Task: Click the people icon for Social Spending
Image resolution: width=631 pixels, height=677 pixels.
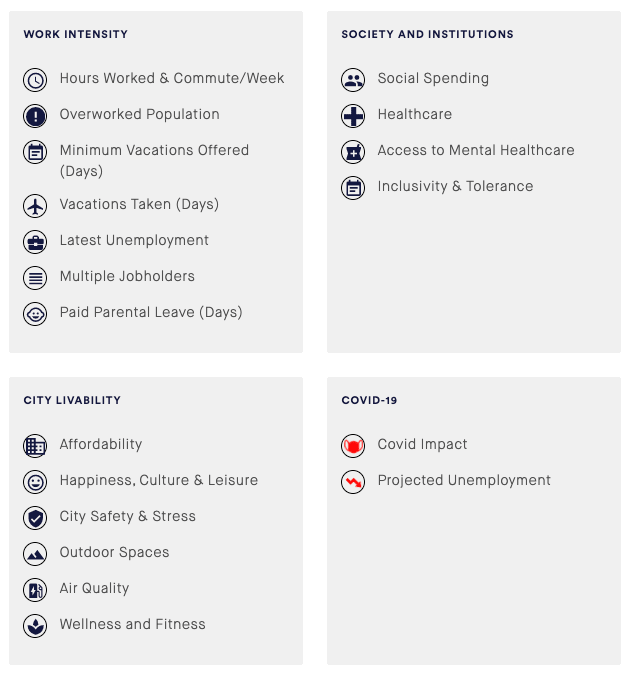Action: [x=353, y=80]
